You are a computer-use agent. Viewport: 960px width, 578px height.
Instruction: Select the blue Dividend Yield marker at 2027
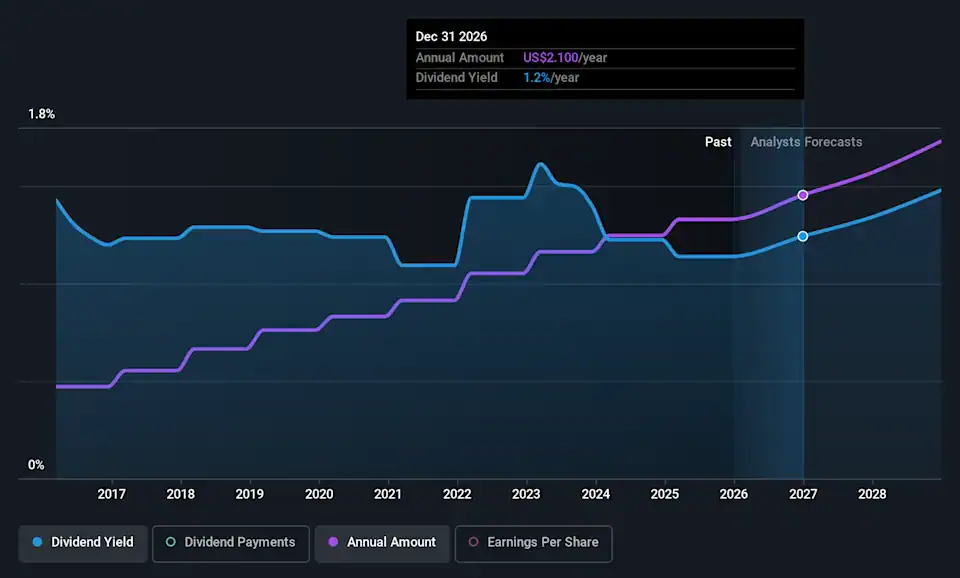802,236
